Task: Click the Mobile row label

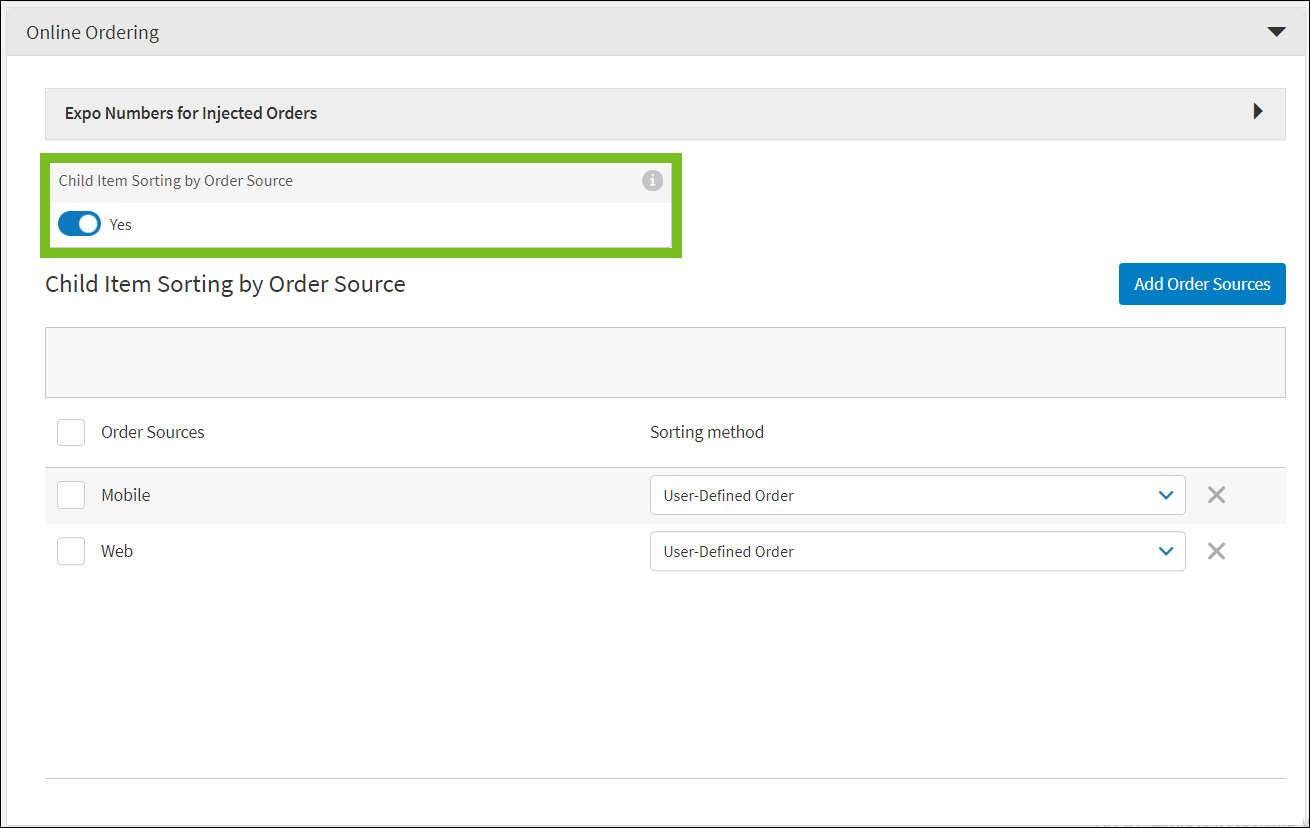Action: (126, 495)
